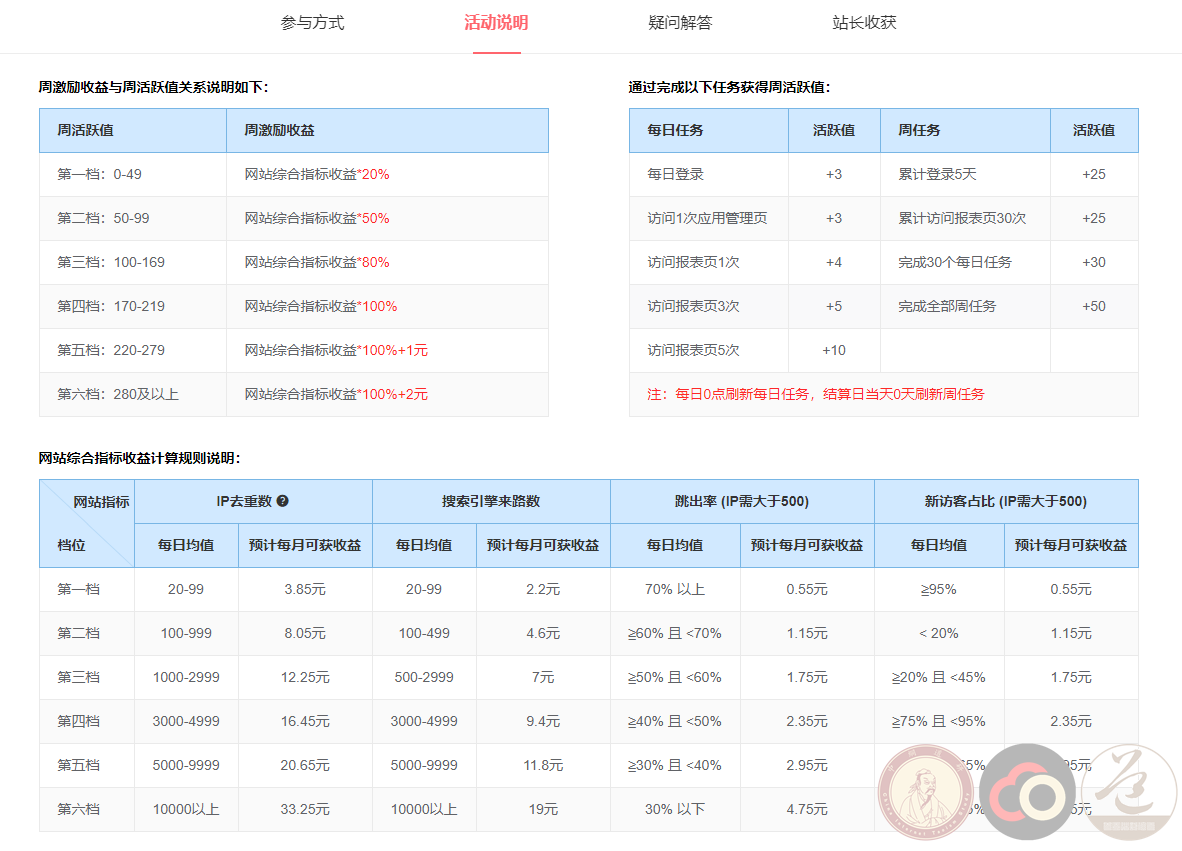Select the 1000-2999 daily average cell
1182x851 pixels.
(186, 678)
